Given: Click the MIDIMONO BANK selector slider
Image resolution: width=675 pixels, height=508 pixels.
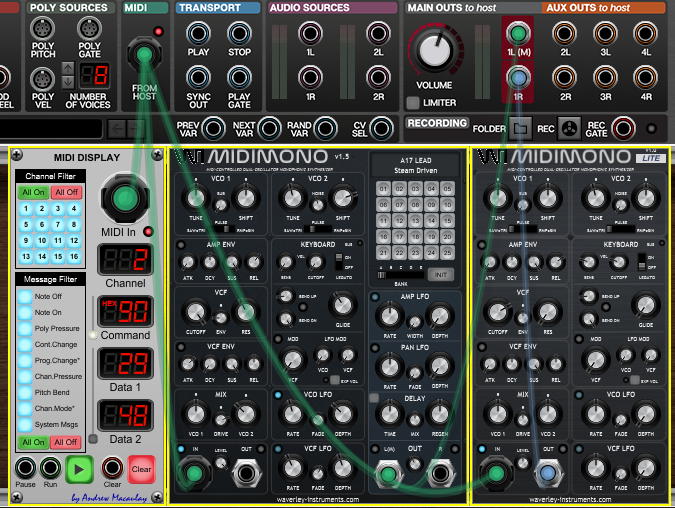Looking at the screenshot, I should [x=400, y=275].
